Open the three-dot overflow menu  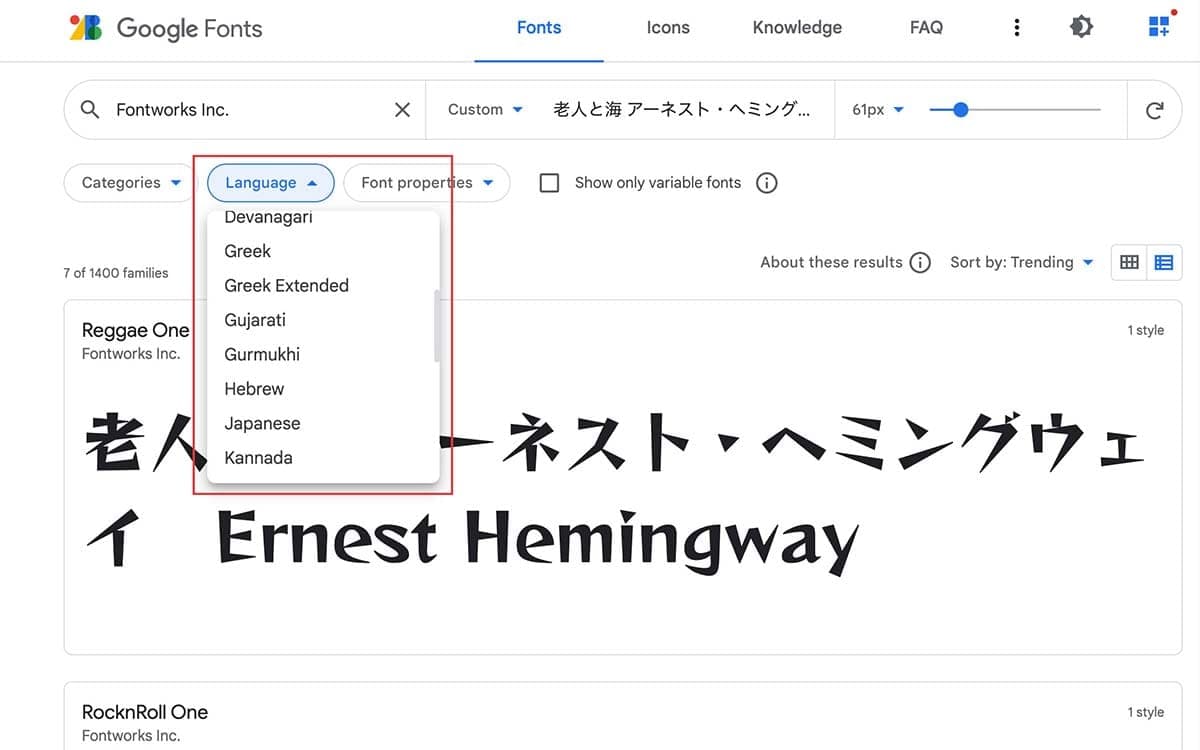click(1017, 27)
